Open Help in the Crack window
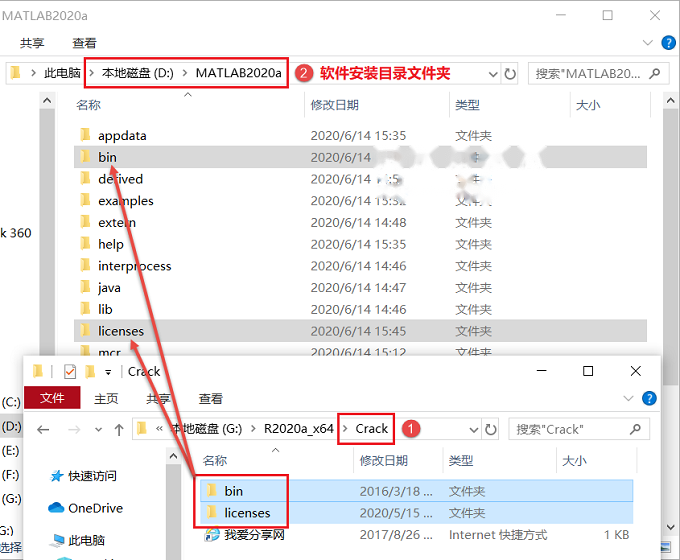680x560 pixels. point(649,398)
